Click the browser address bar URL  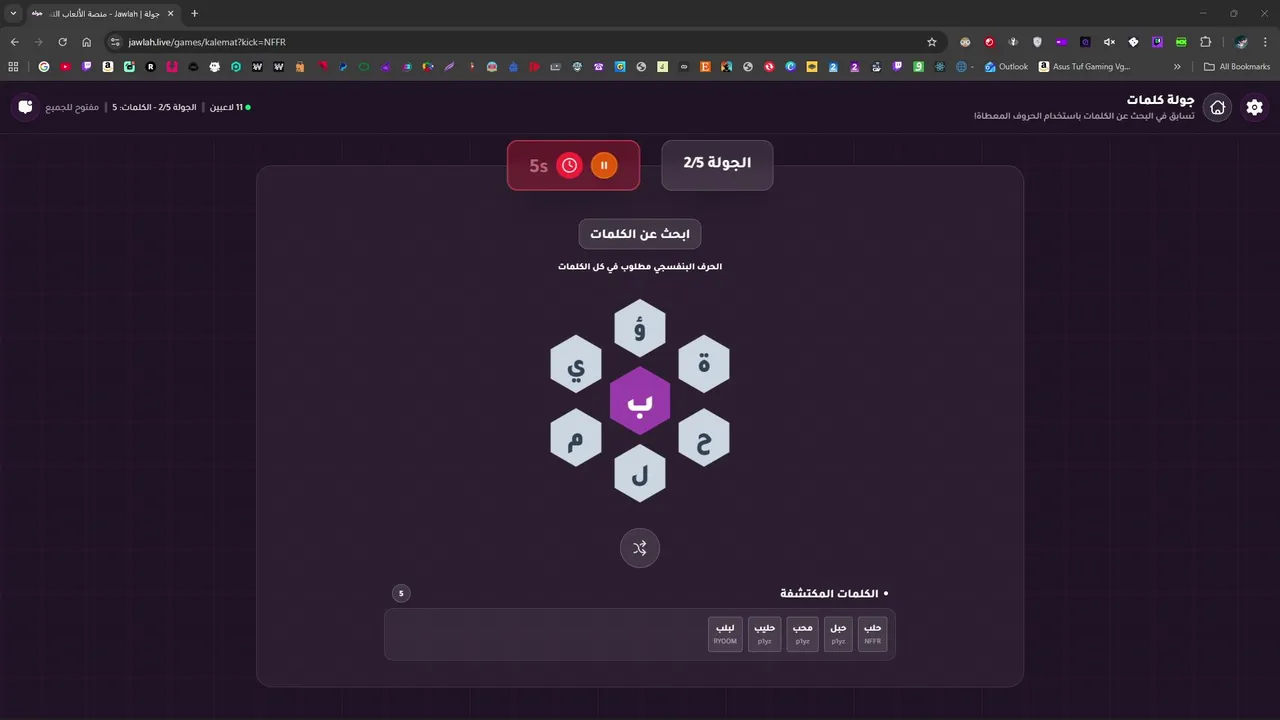207,42
